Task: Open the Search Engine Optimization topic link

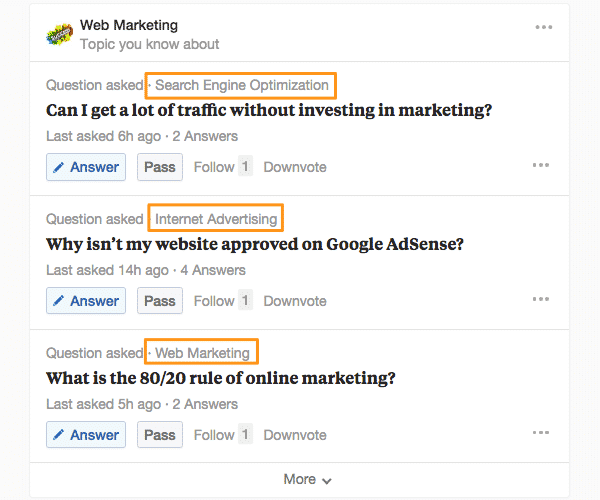Action: (242, 85)
